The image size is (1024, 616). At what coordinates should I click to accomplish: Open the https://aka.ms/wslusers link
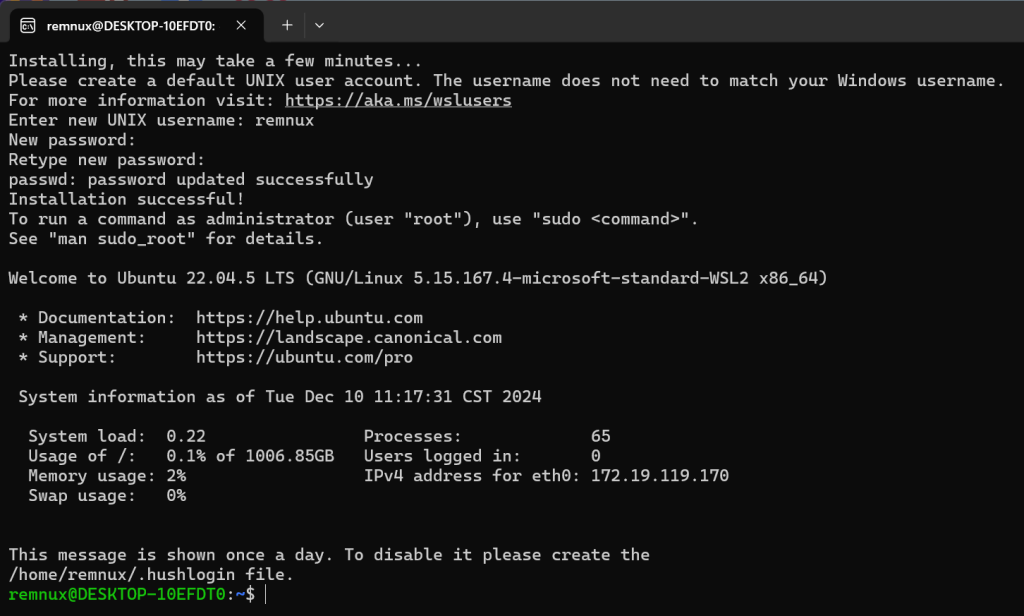398,101
